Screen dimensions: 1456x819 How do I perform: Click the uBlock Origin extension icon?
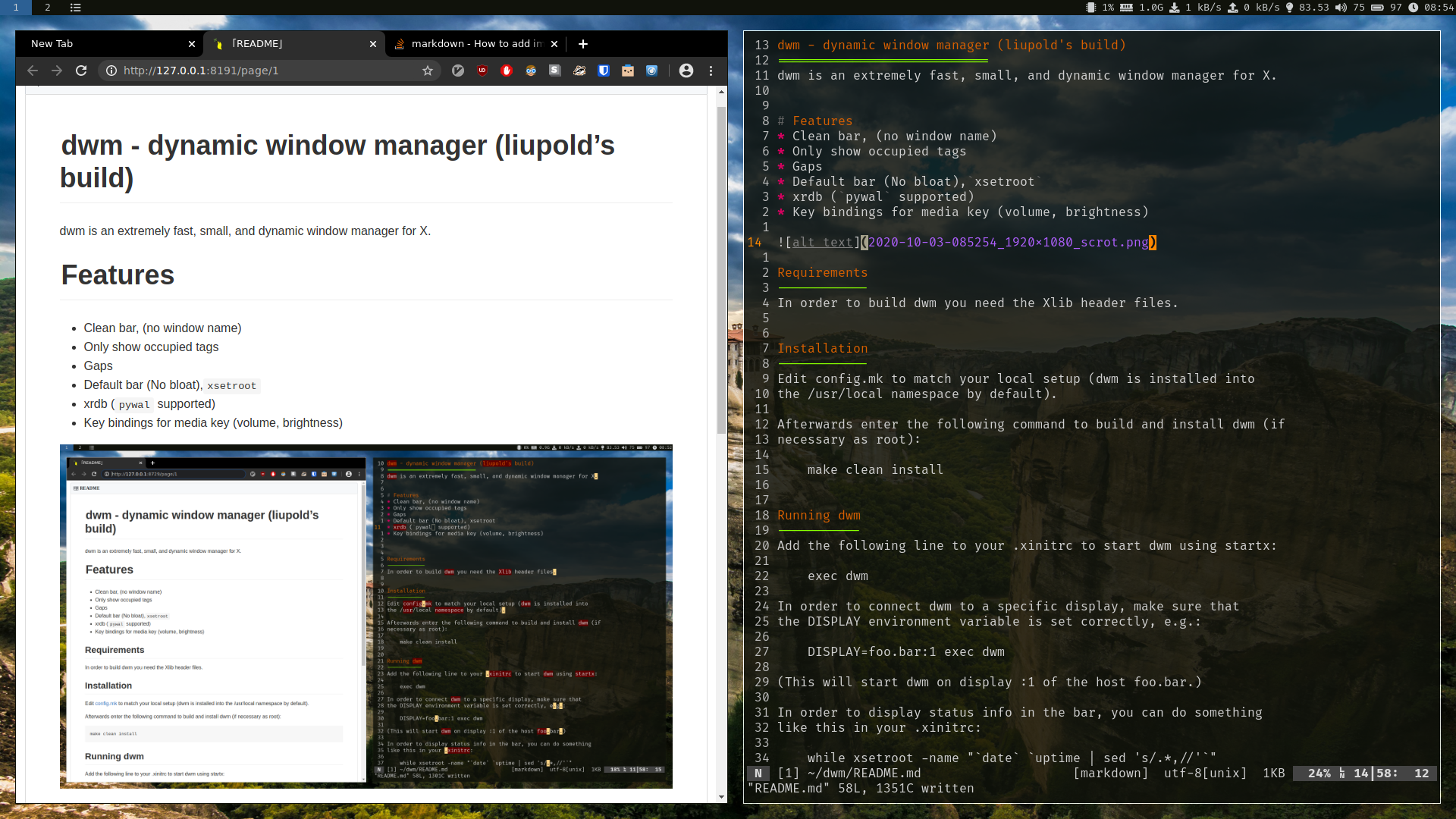[x=482, y=71]
